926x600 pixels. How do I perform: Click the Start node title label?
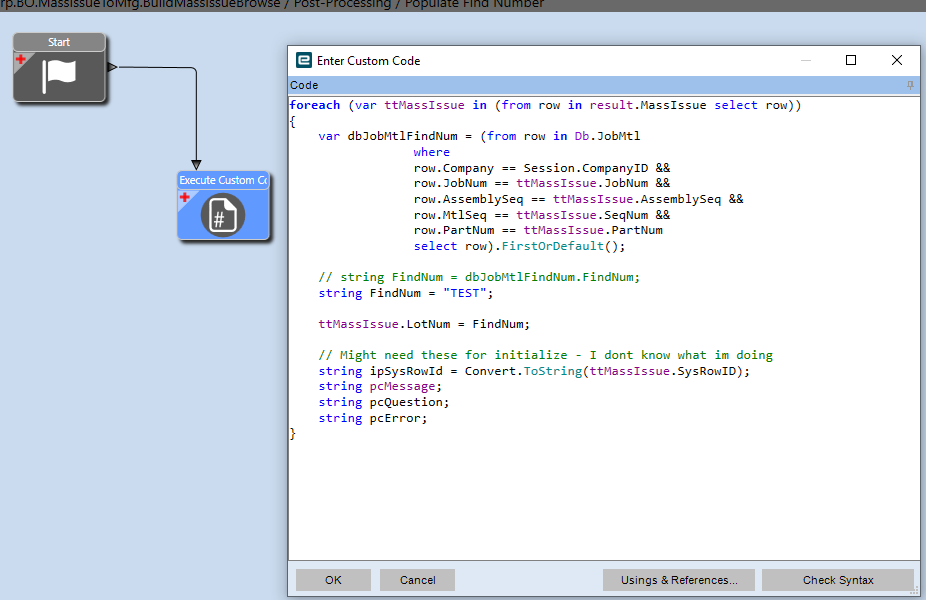(59, 42)
